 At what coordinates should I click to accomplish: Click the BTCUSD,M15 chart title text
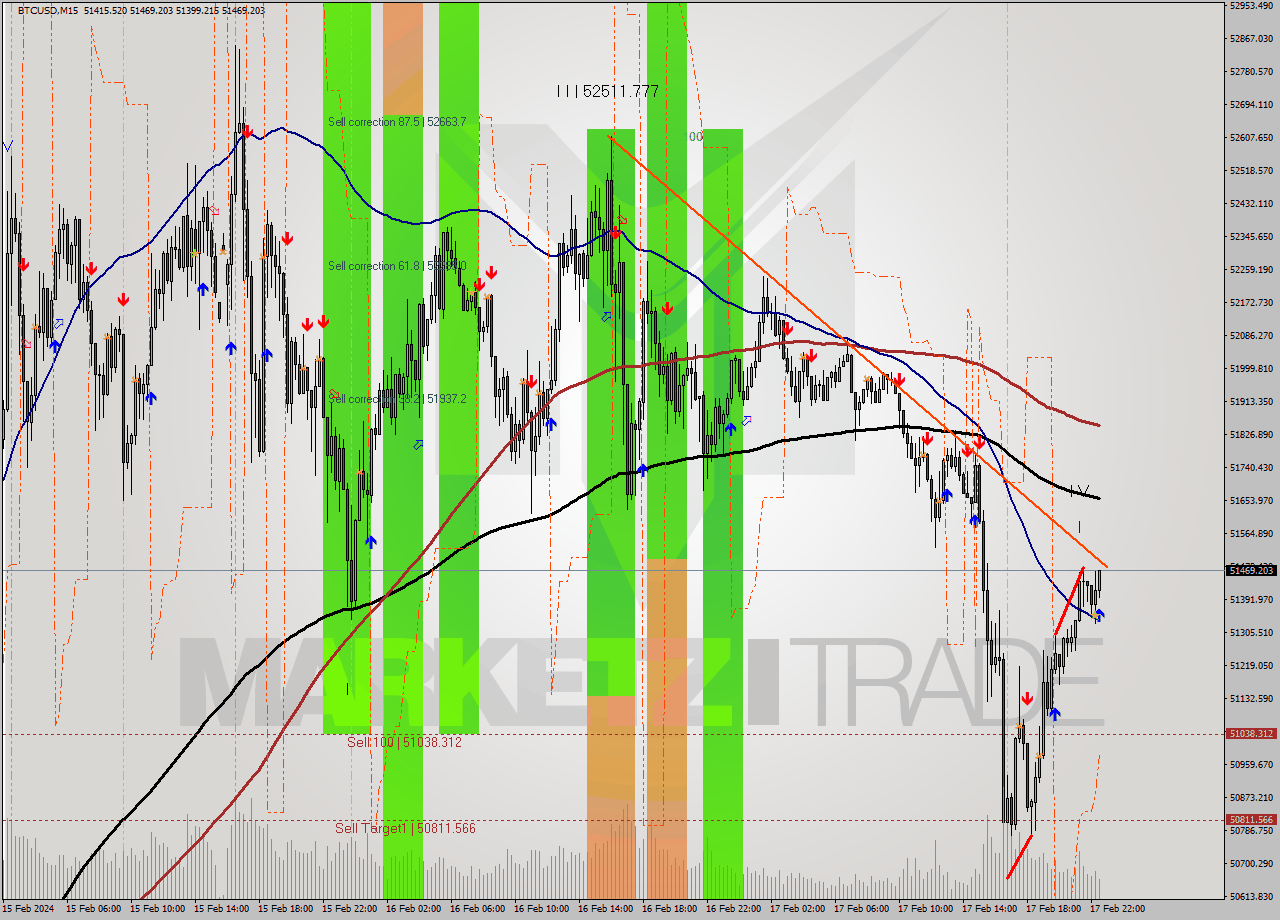(49, 10)
